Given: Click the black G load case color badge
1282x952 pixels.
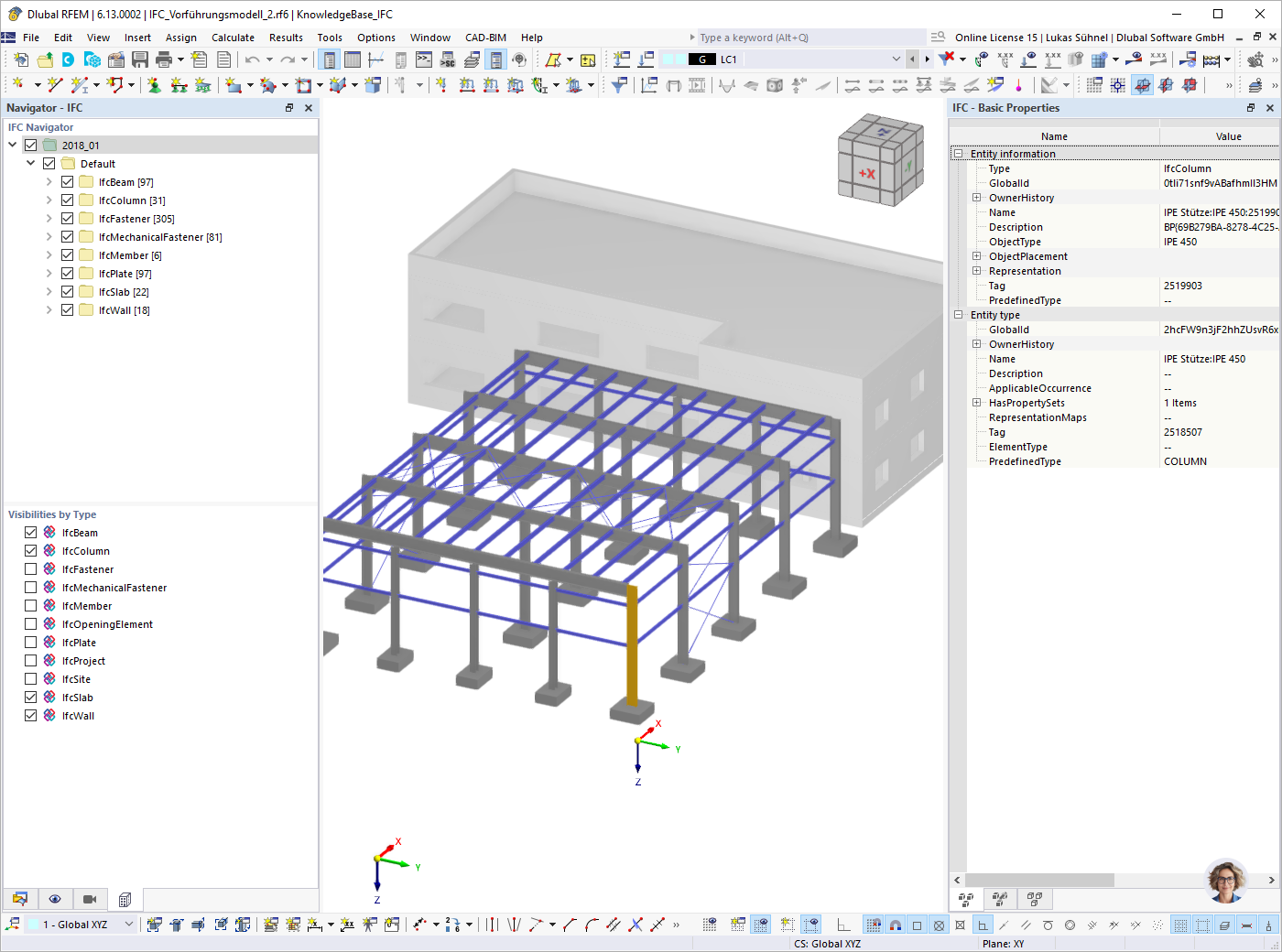Looking at the screenshot, I should pos(702,59).
